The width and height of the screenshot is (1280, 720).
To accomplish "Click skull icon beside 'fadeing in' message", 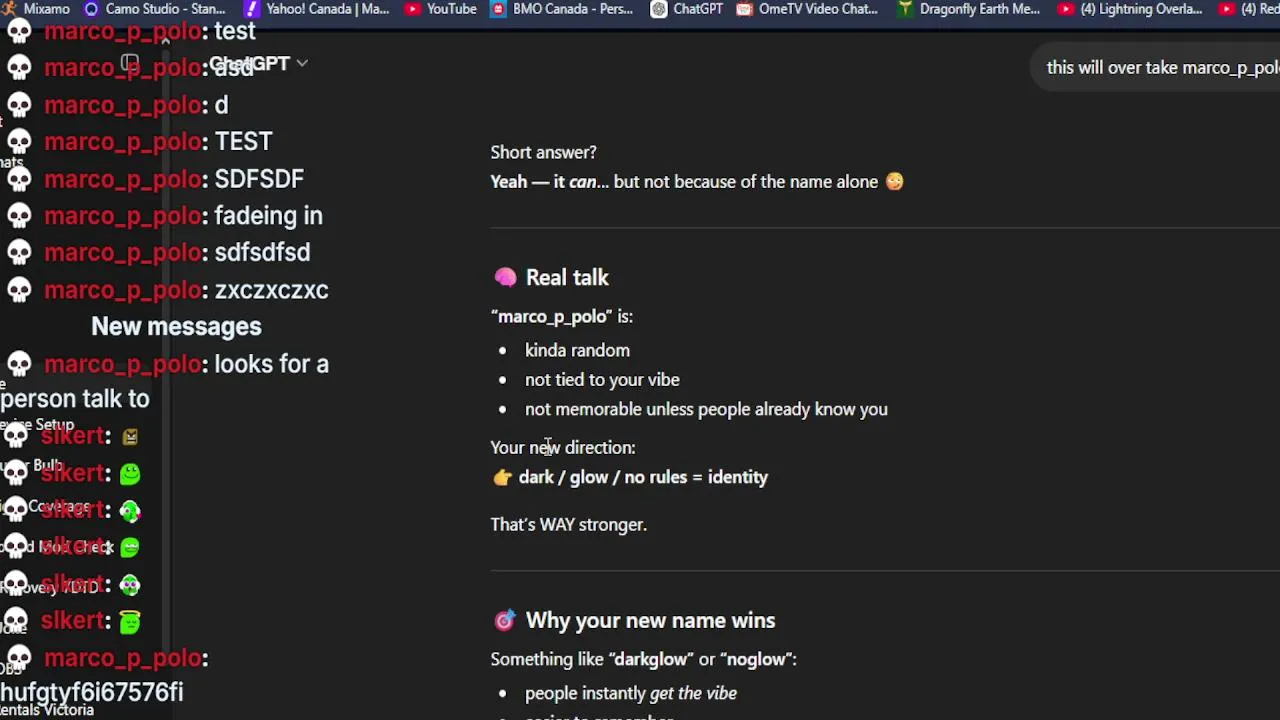I will (x=19, y=216).
